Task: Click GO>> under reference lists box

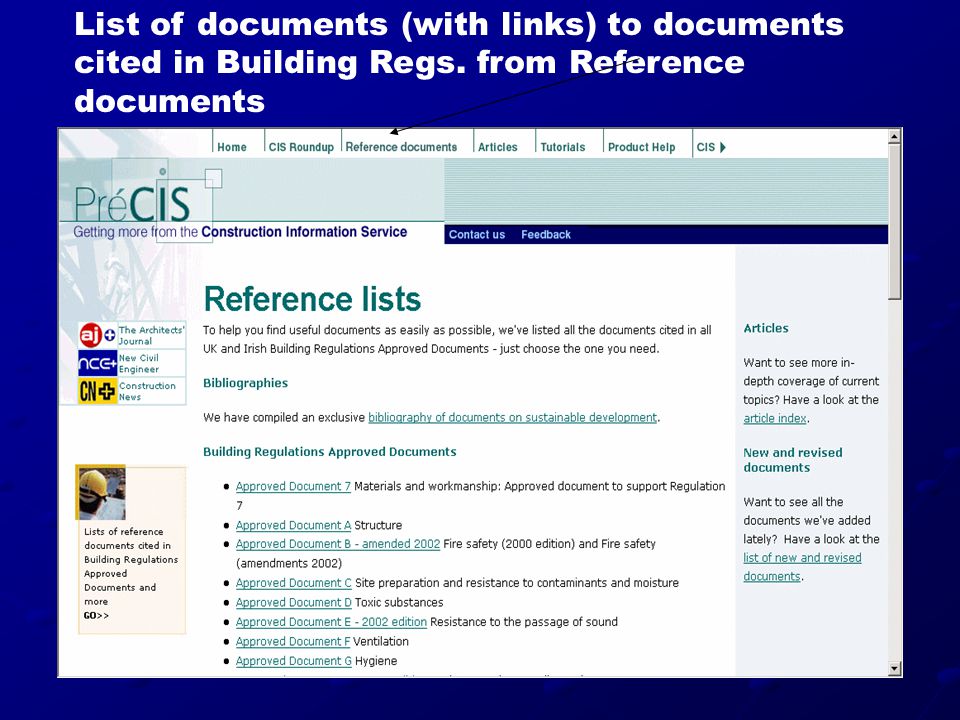Action: [x=96, y=615]
